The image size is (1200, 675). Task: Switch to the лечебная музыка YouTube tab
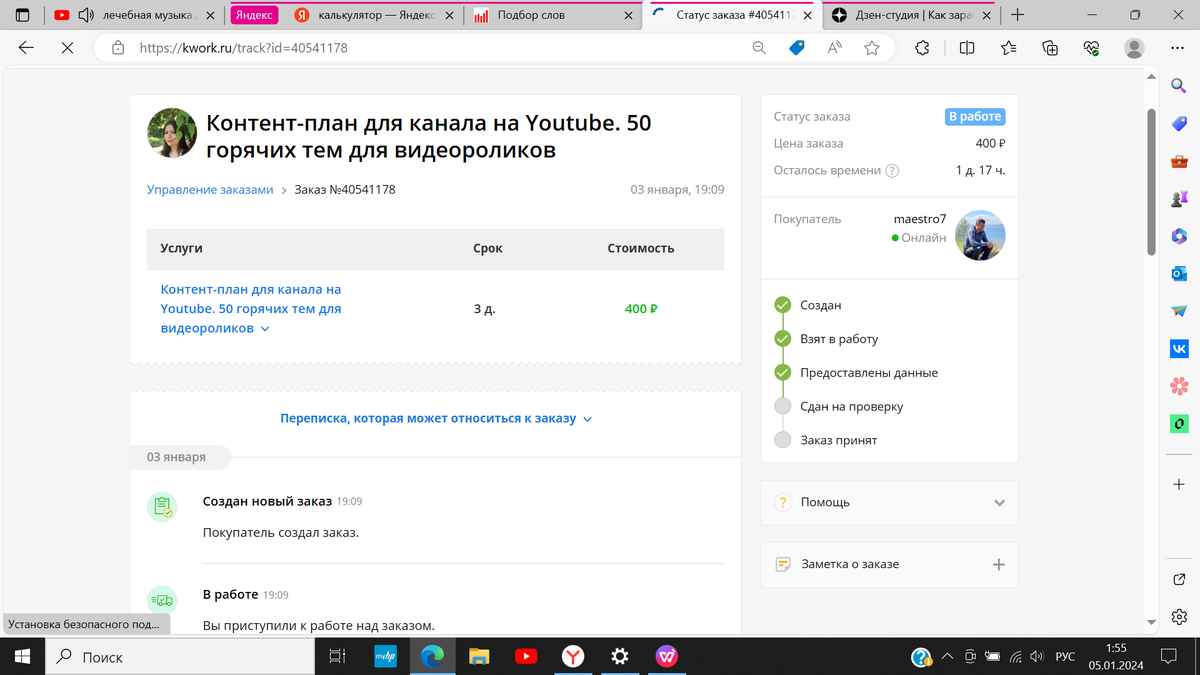coord(136,15)
